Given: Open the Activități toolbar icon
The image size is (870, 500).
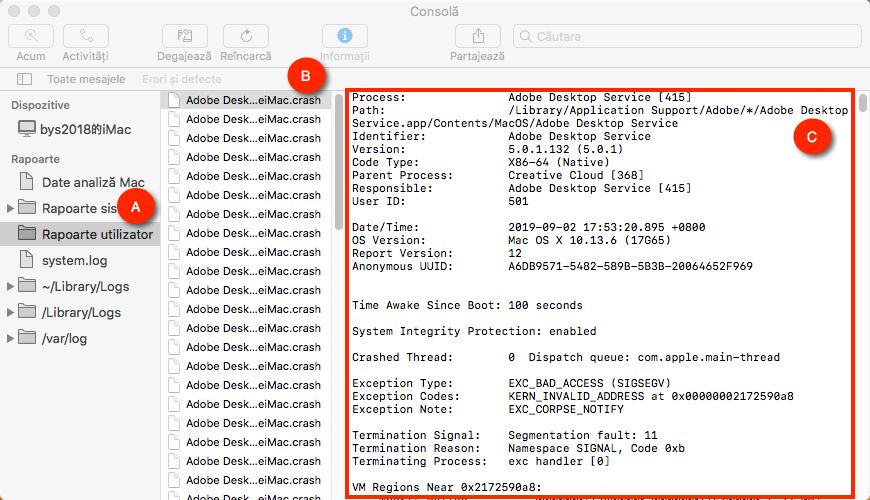Looking at the screenshot, I should 85,36.
